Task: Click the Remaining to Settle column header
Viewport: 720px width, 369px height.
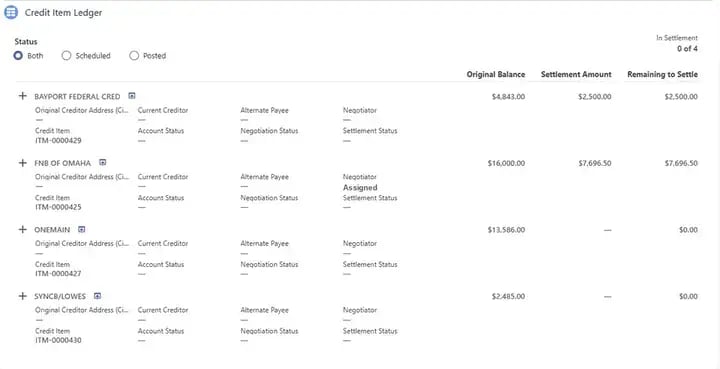Action: (663, 74)
